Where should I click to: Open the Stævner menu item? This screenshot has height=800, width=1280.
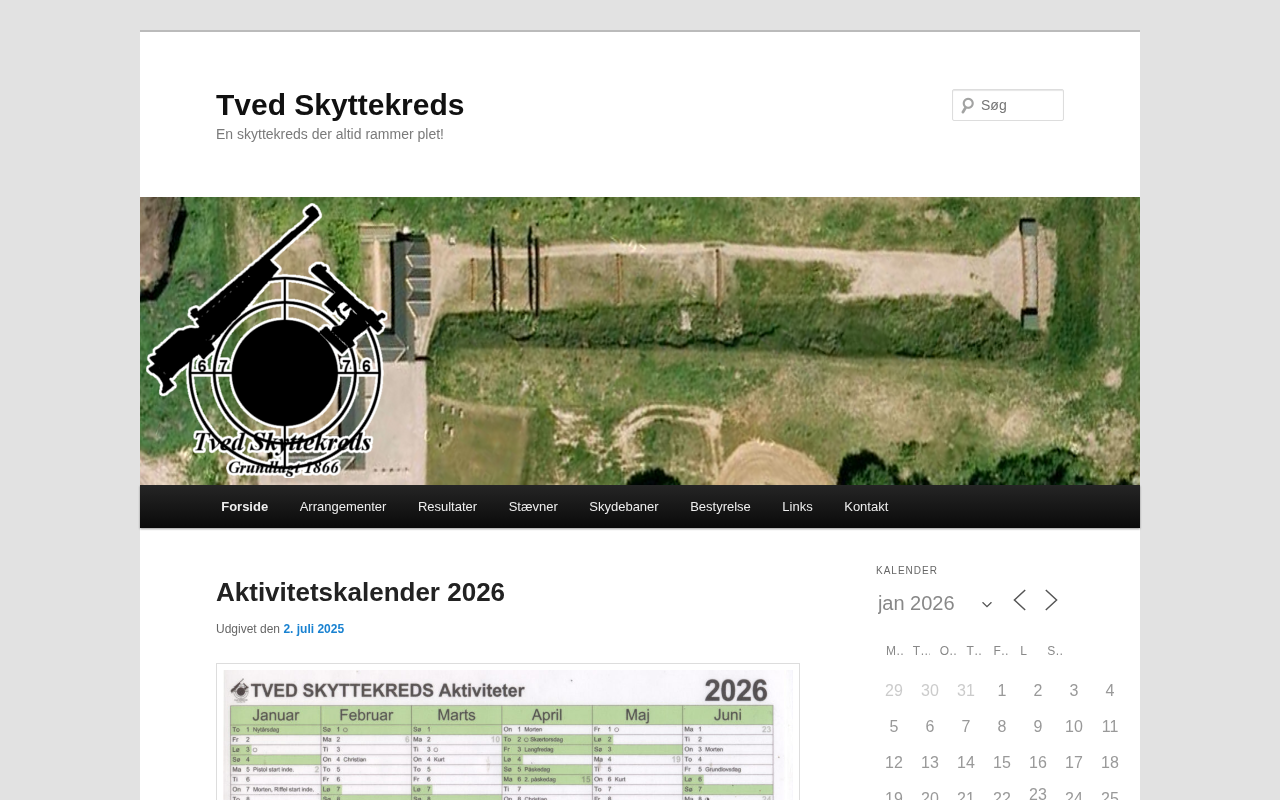click(x=533, y=507)
